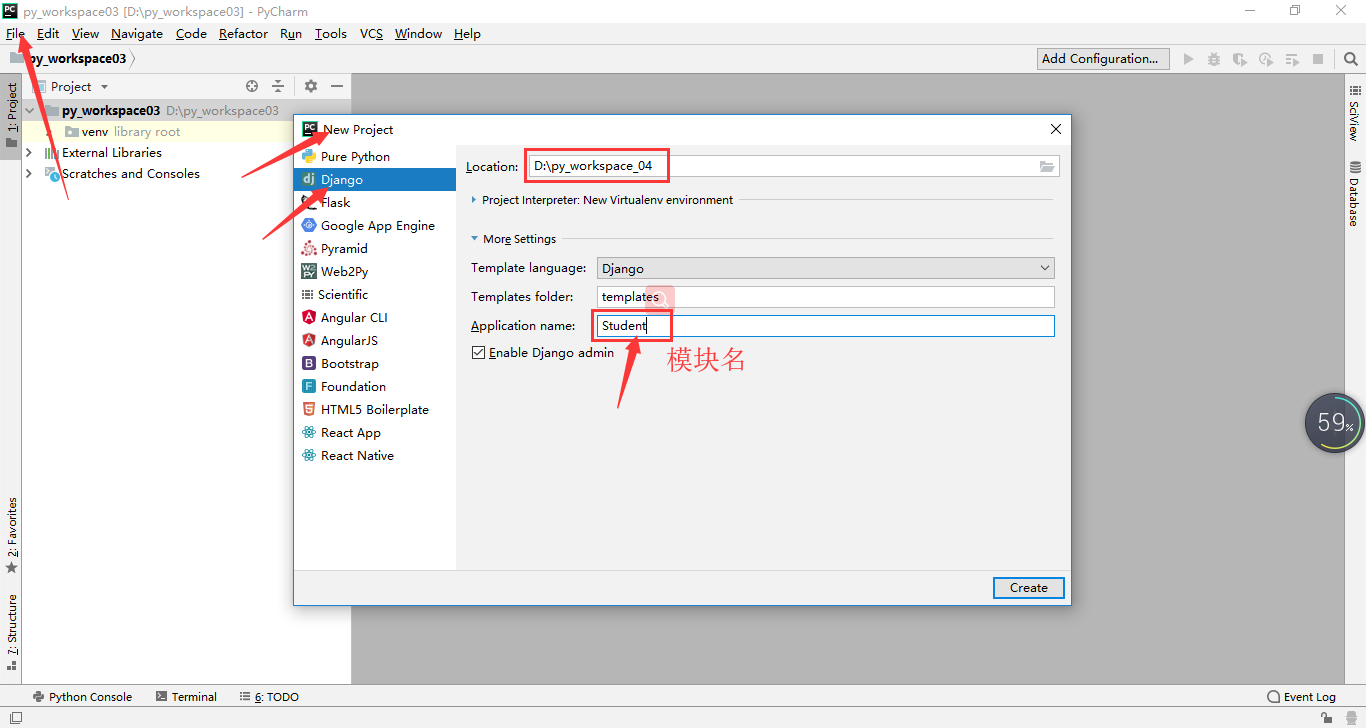Select React Native project type
The width and height of the screenshot is (1366, 728).
pos(375,456)
